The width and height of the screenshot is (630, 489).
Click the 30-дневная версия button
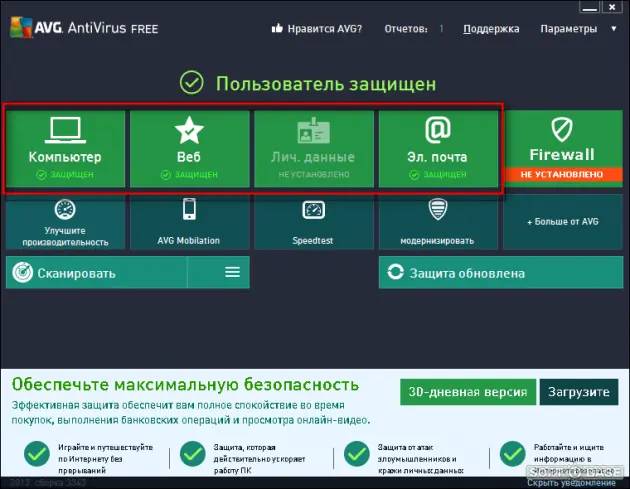click(x=468, y=392)
